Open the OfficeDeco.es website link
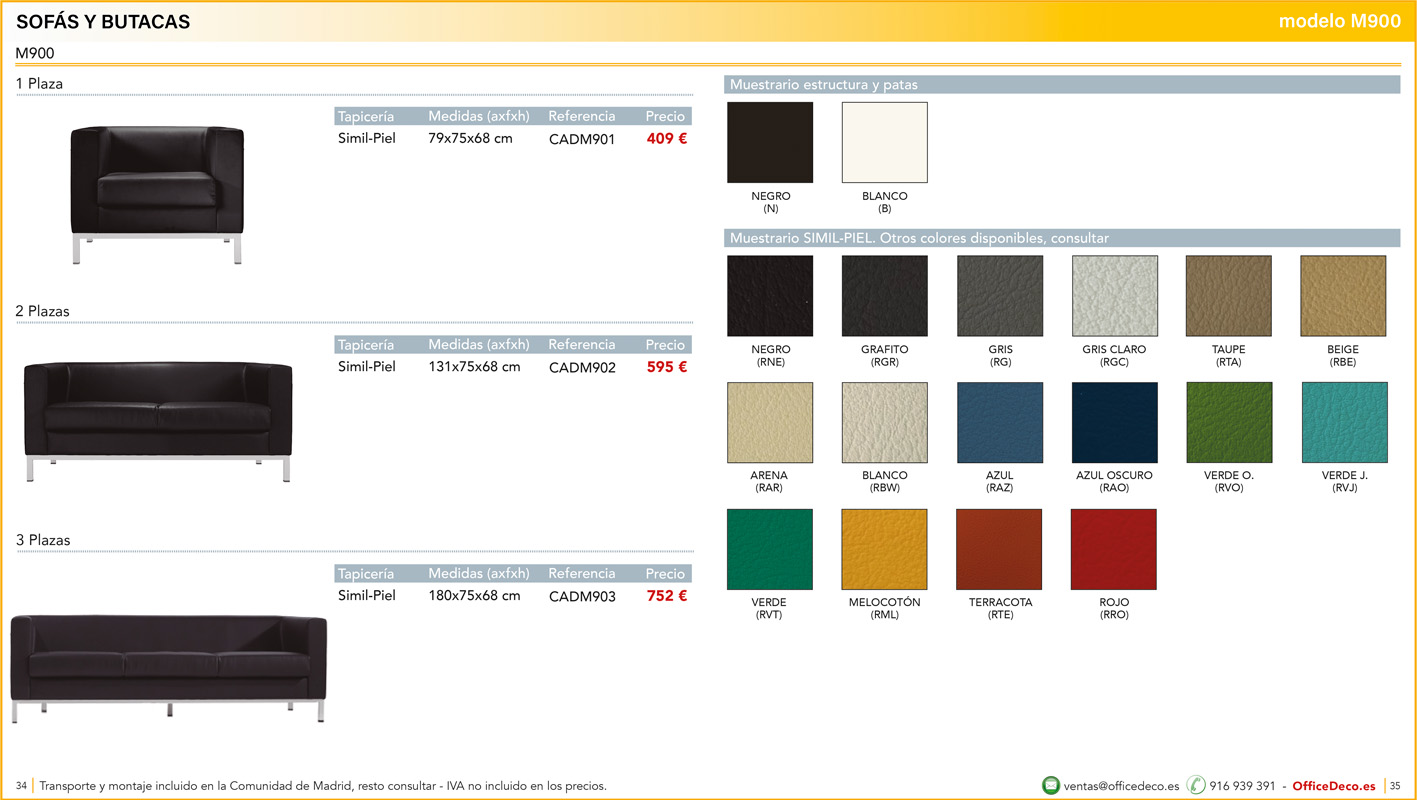1417x800 pixels. 1334,786
